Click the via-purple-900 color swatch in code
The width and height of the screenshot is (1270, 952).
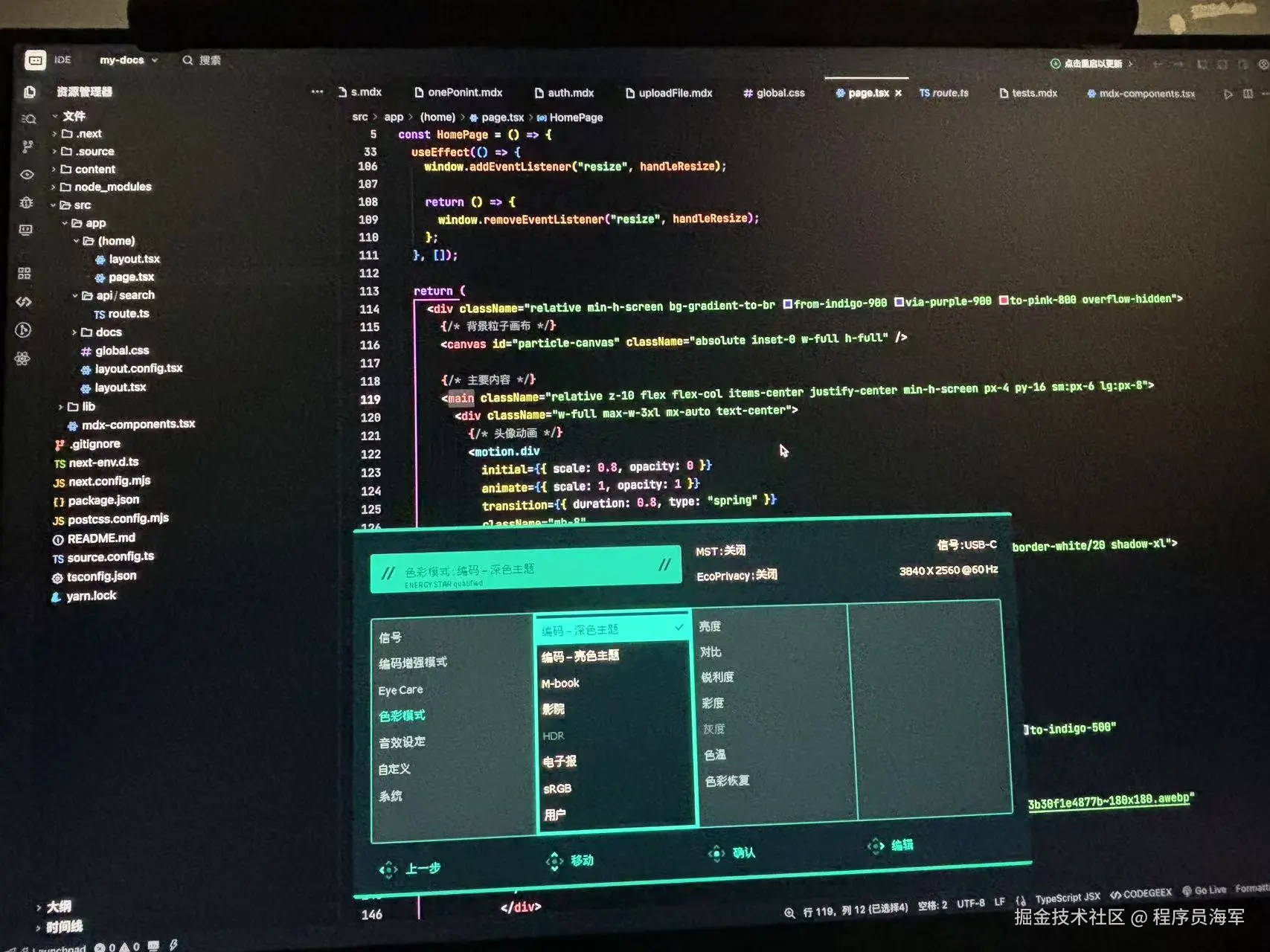[899, 302]
